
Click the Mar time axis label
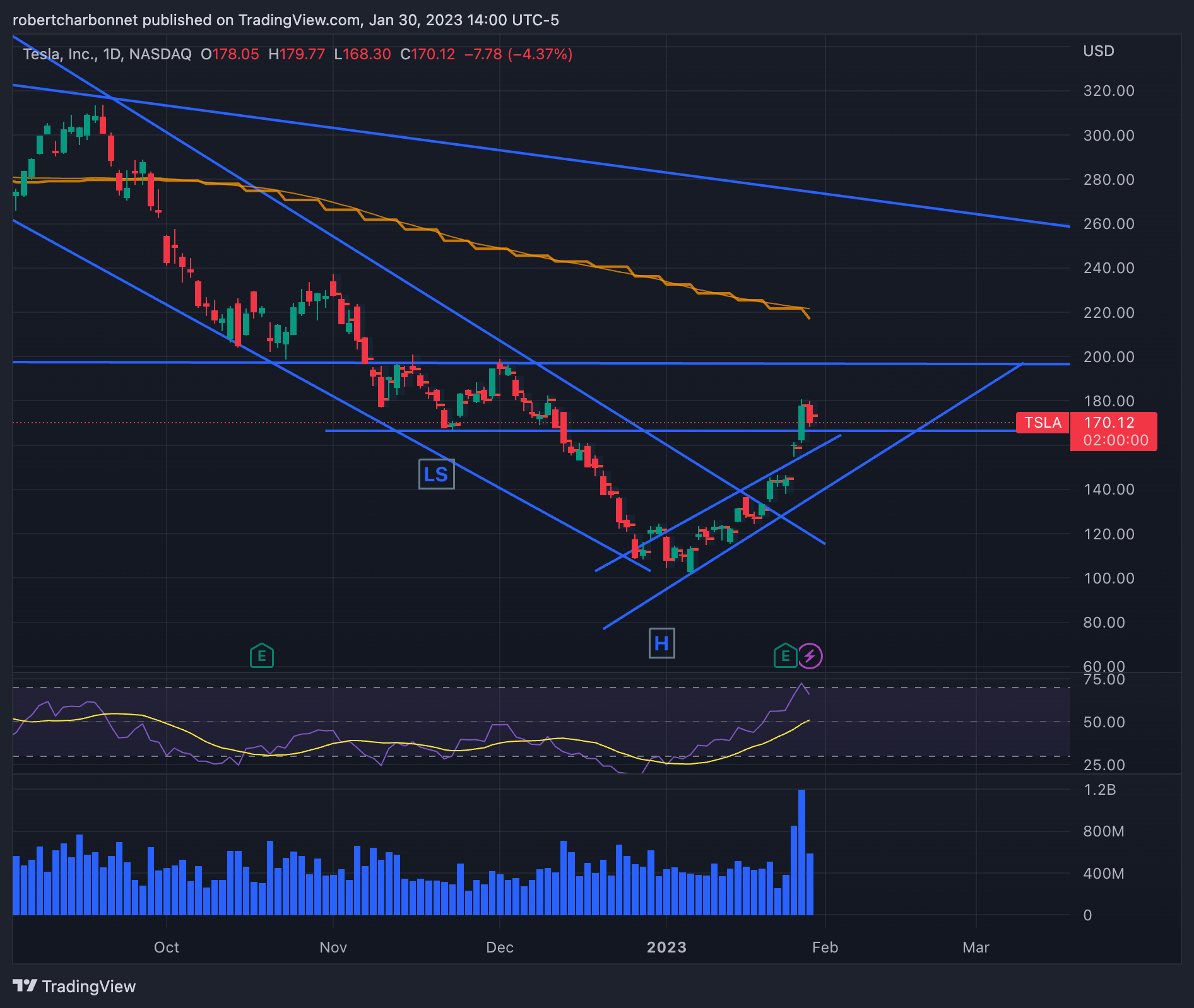(976, 947)
